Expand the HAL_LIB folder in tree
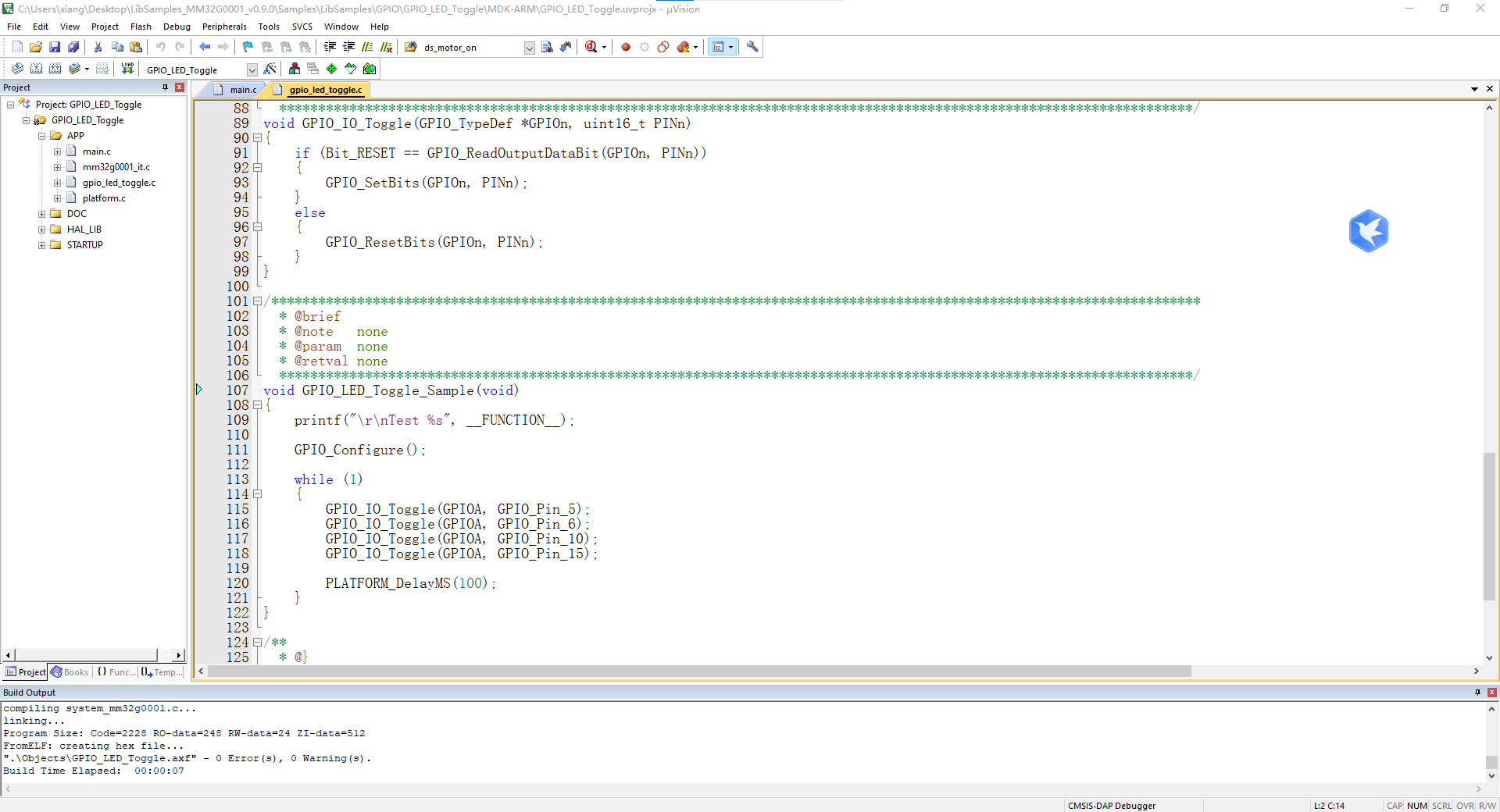The height and width of the screenshot is (812, 1500). tap(42, 230)
